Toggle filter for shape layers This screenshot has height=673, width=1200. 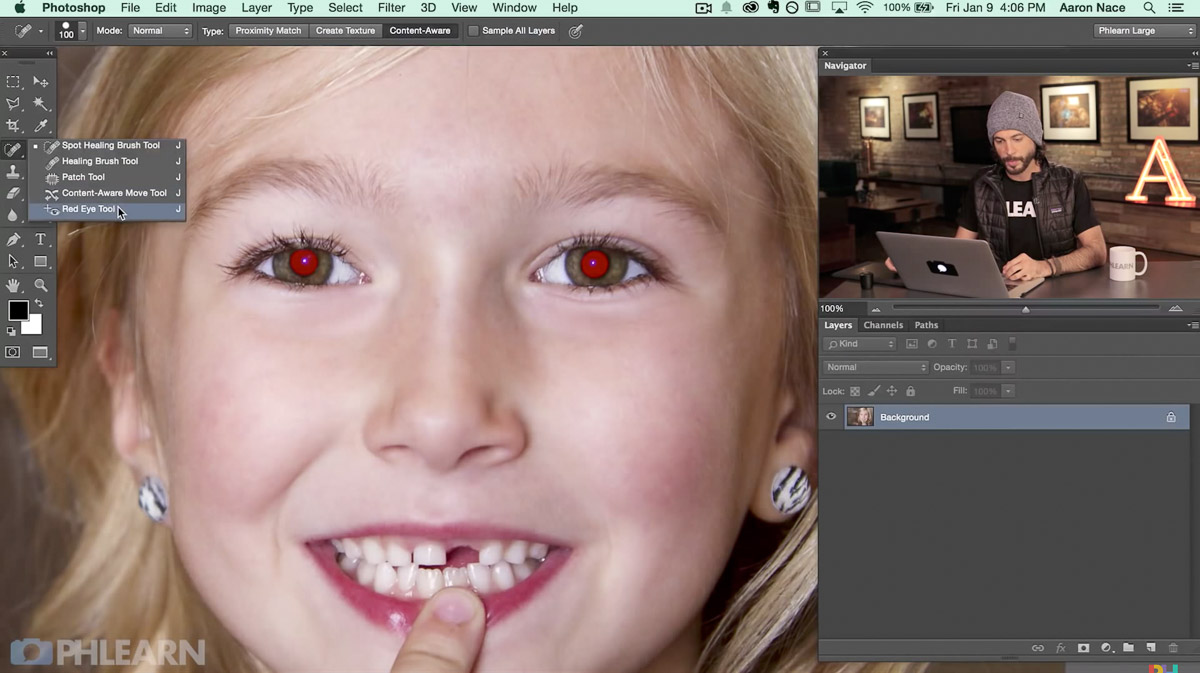[972, 344]
